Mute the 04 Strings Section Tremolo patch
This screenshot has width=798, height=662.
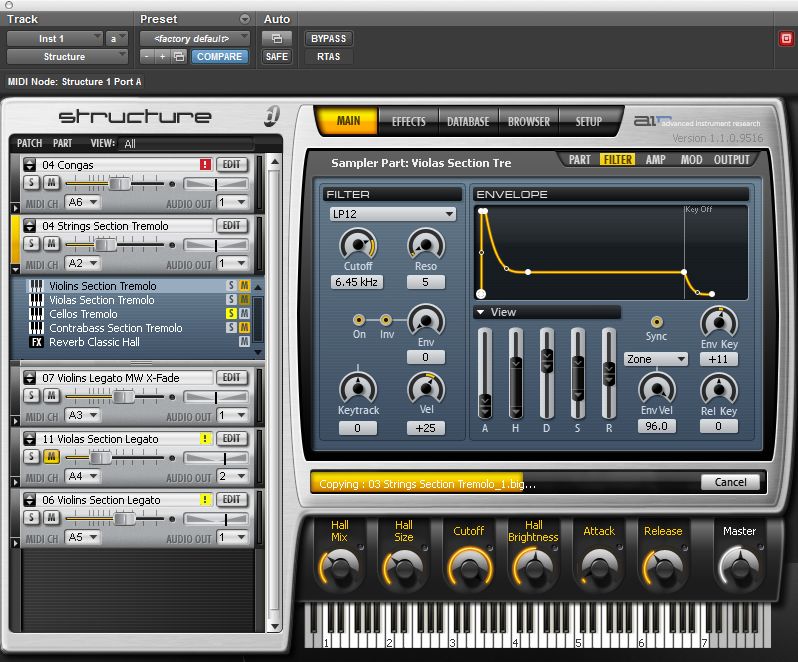pos(51,244)
